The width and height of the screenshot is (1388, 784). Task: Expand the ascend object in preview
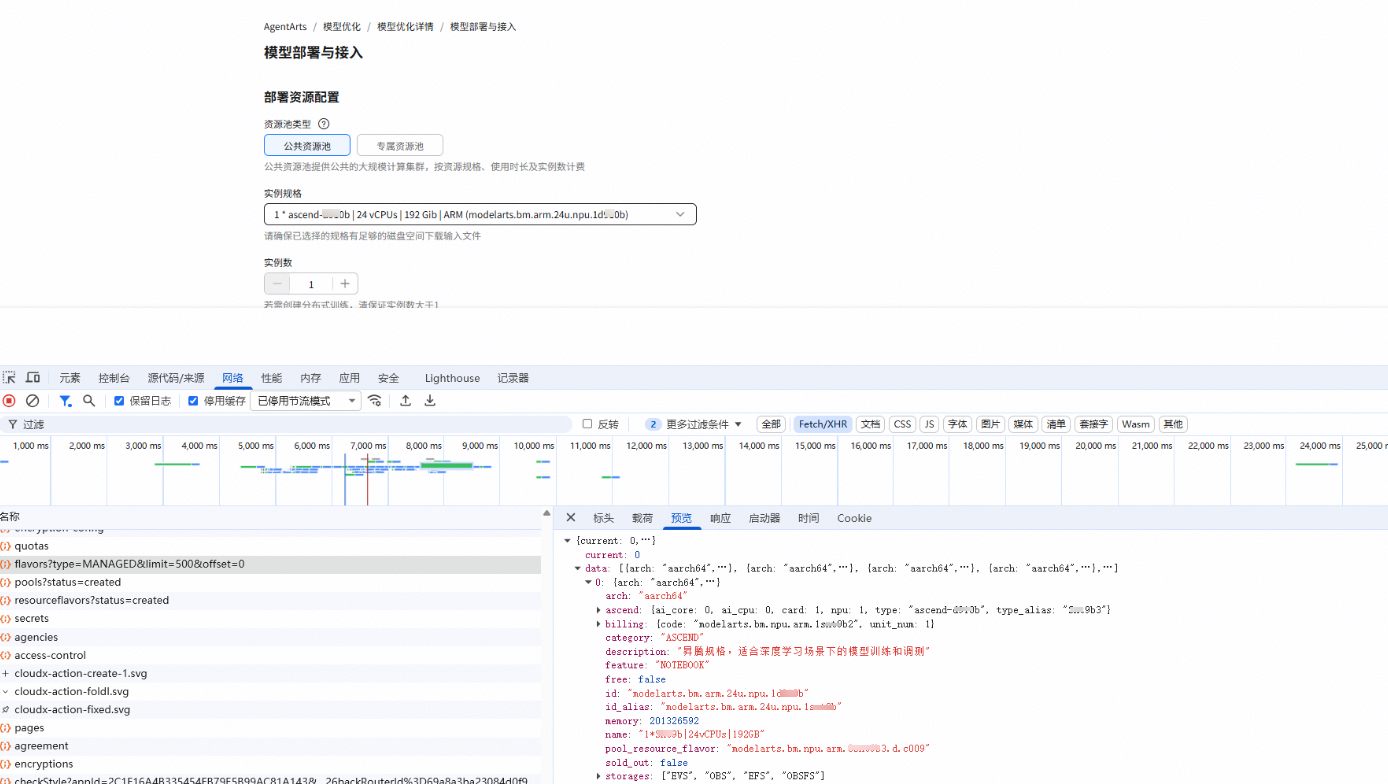coord(599,610)
